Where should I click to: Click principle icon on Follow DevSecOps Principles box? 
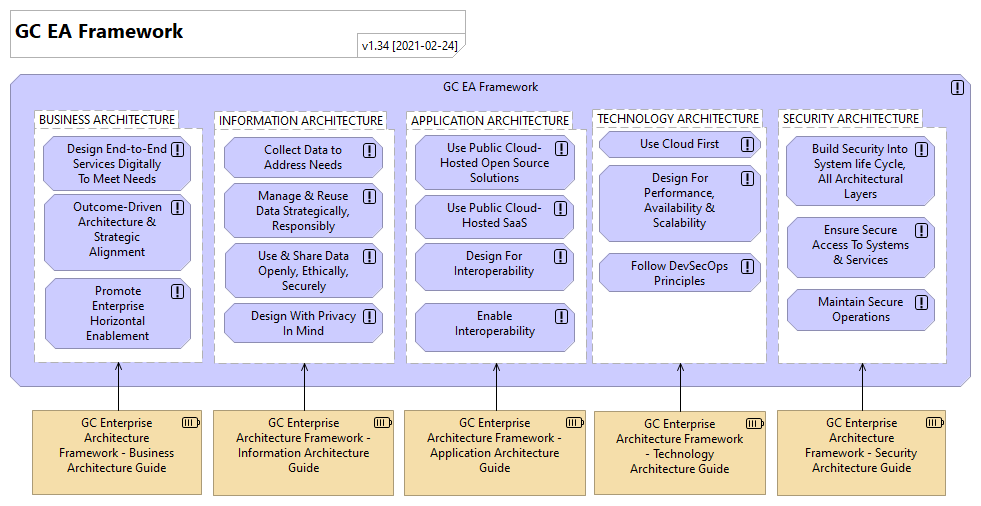[x=748, y=266]
